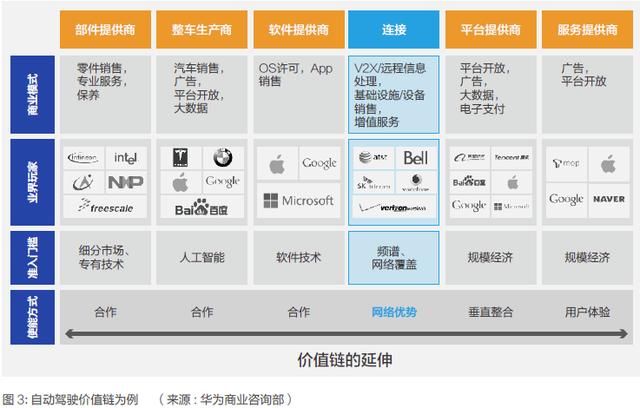Click the T map logo
The width and height of the screenshot is (640, 408).
566,164
